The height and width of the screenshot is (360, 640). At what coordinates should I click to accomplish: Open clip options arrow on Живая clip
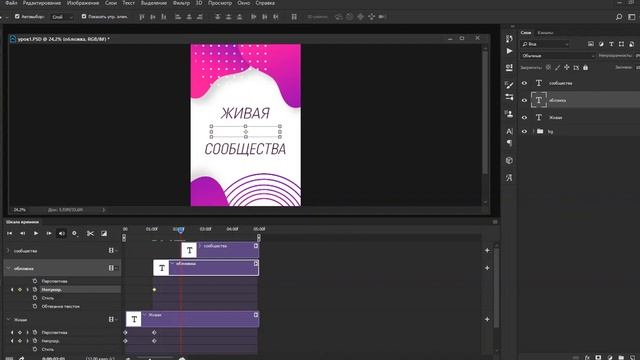coord(256,315)
